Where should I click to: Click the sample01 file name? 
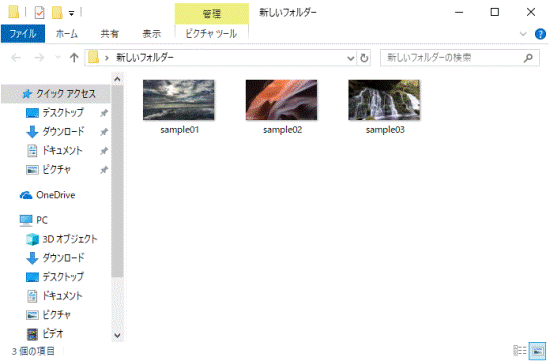[180, 130]
